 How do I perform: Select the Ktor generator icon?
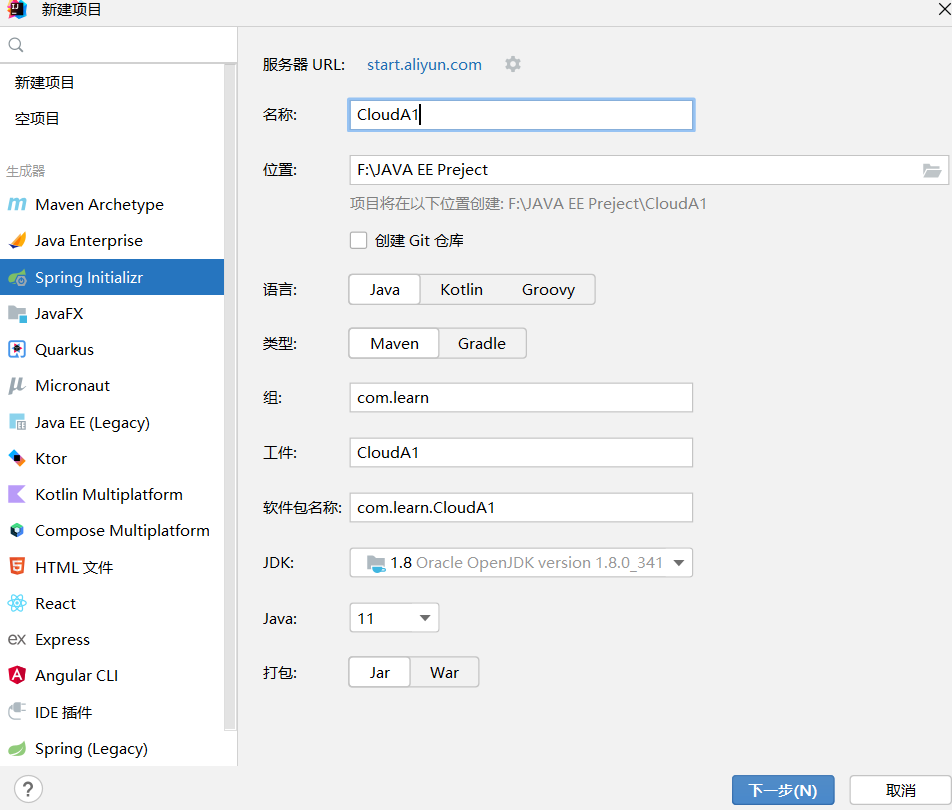[x=17, y=458]
